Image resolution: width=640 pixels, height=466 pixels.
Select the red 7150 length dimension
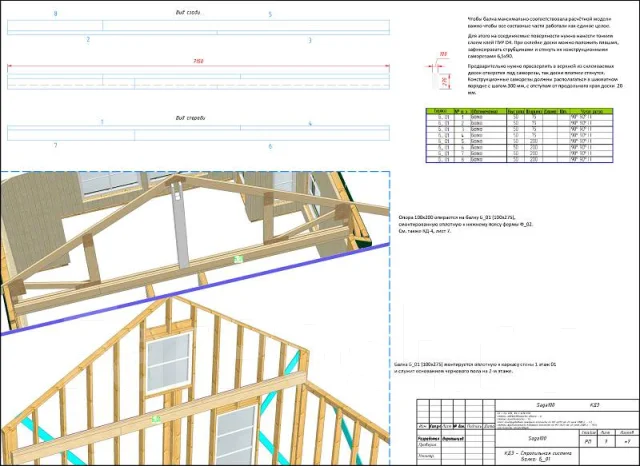tap(198, 62)
